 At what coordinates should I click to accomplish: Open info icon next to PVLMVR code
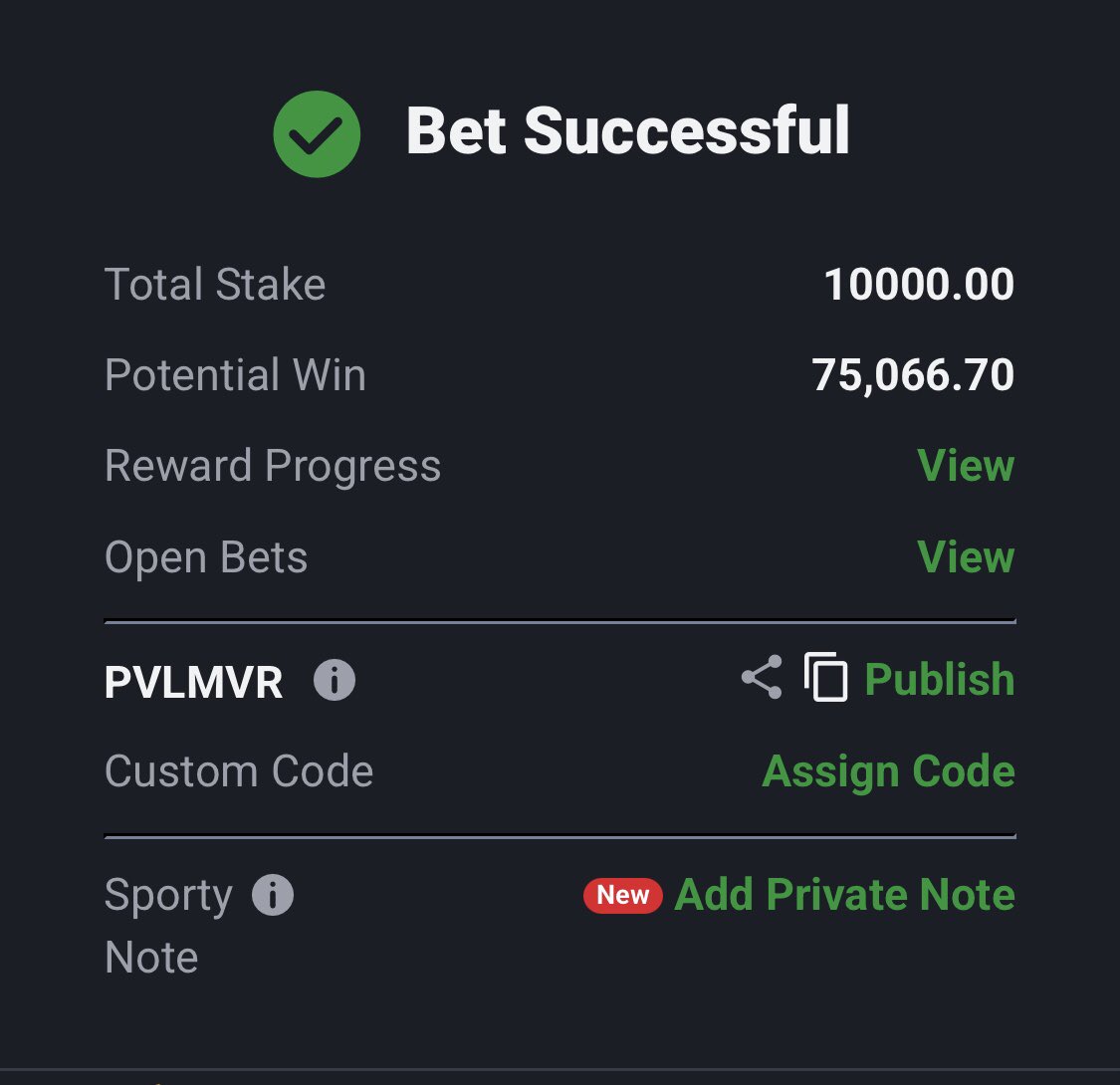[335, 680]
